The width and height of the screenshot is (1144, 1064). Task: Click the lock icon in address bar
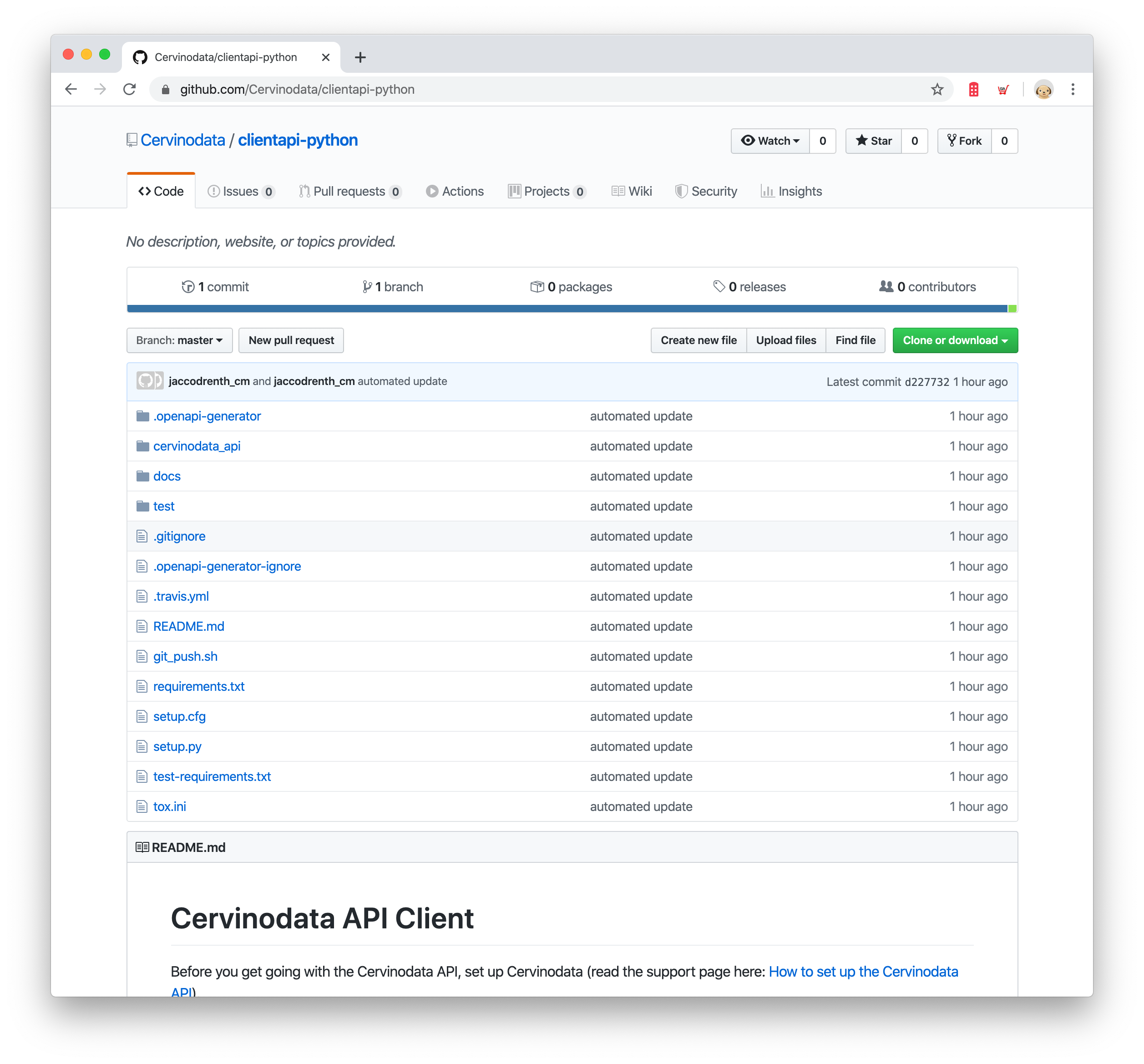(x=166, y=89)
